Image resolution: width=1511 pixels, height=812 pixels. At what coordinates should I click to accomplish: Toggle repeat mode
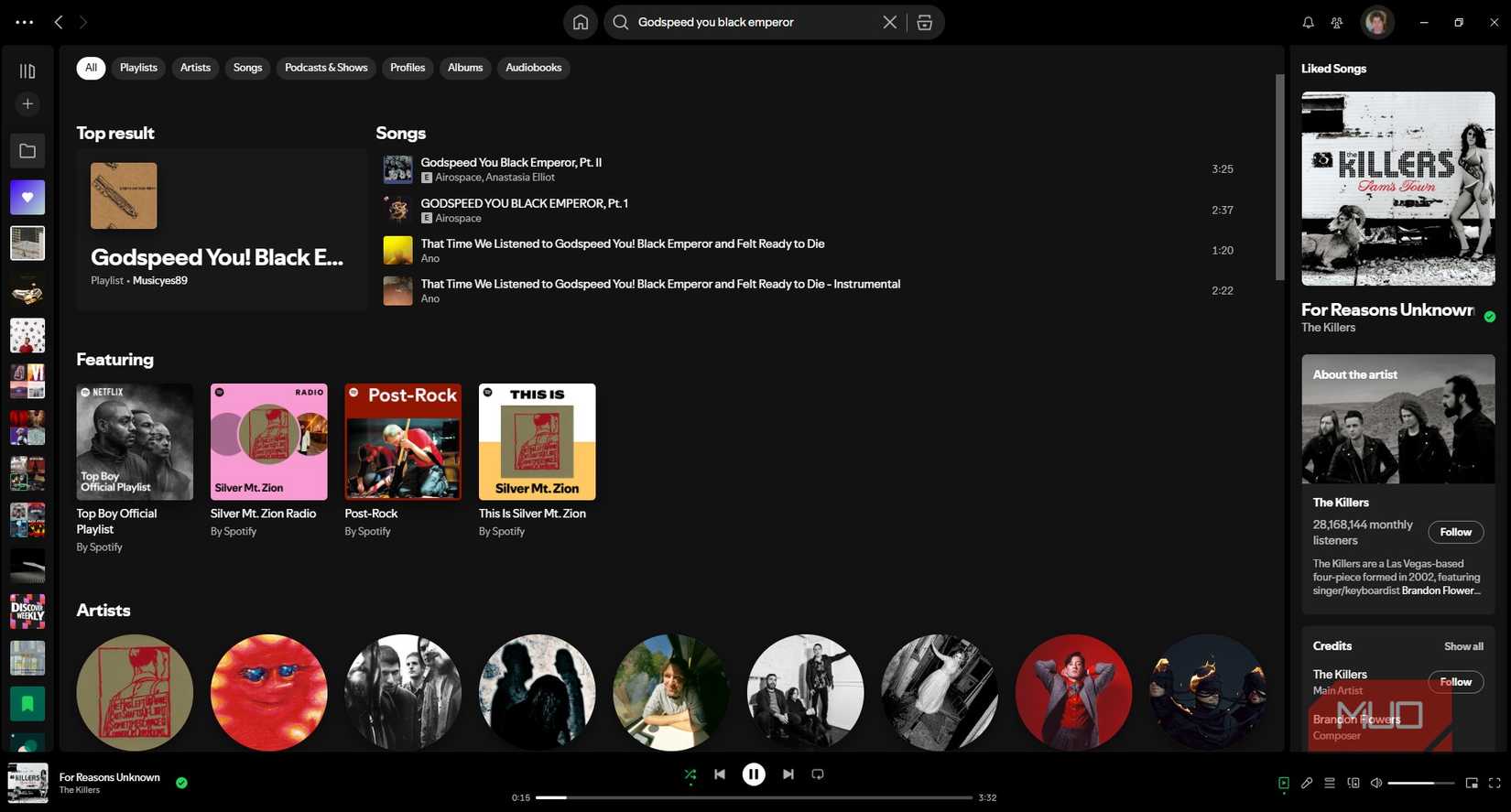(818, 774)
